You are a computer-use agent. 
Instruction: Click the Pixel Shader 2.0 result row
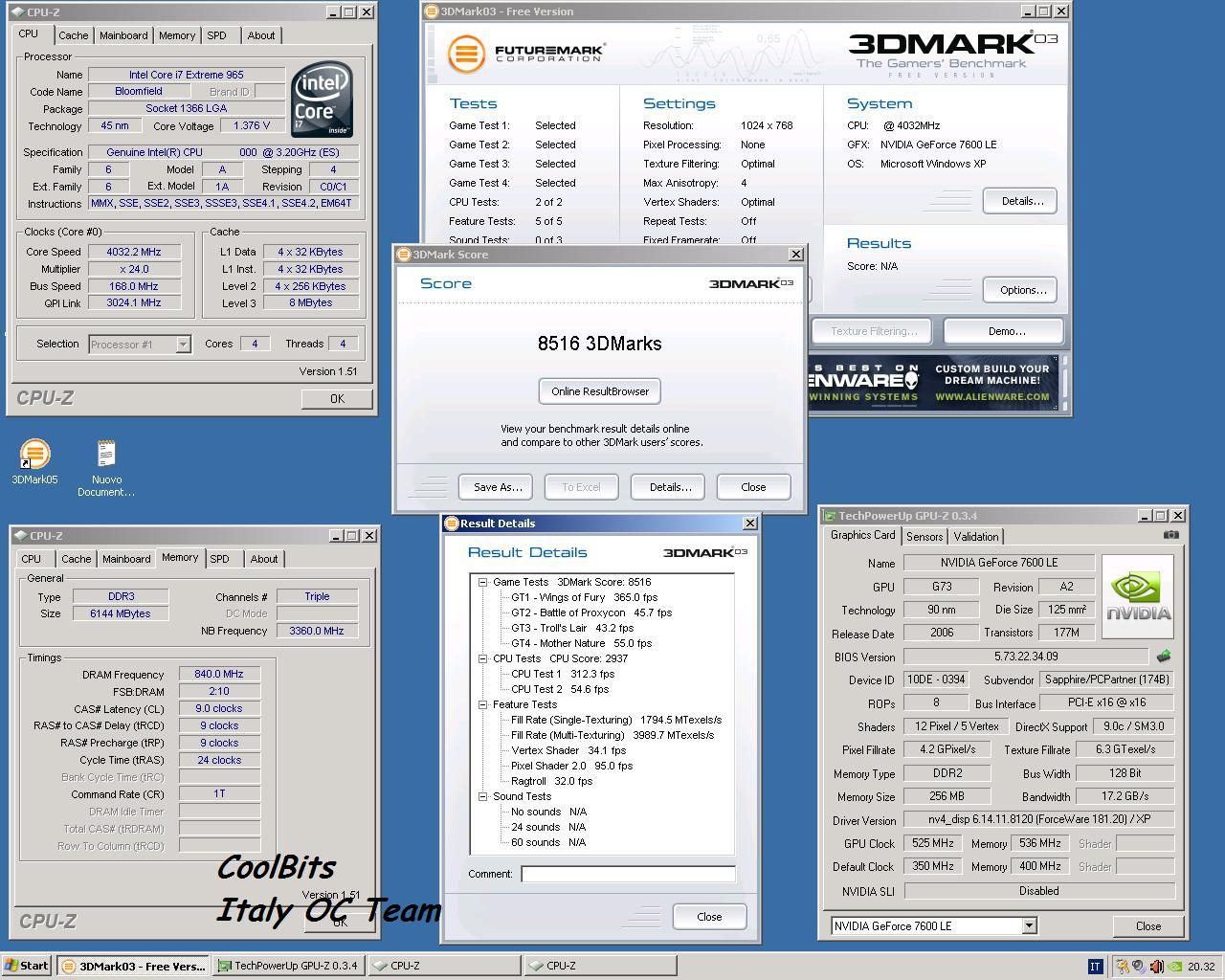tap(571, 766)
